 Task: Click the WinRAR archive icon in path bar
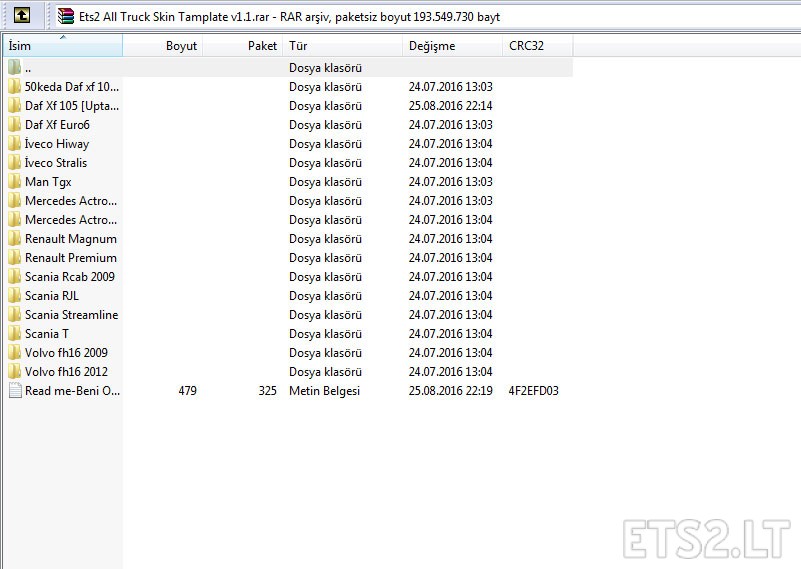coord(65,16)
